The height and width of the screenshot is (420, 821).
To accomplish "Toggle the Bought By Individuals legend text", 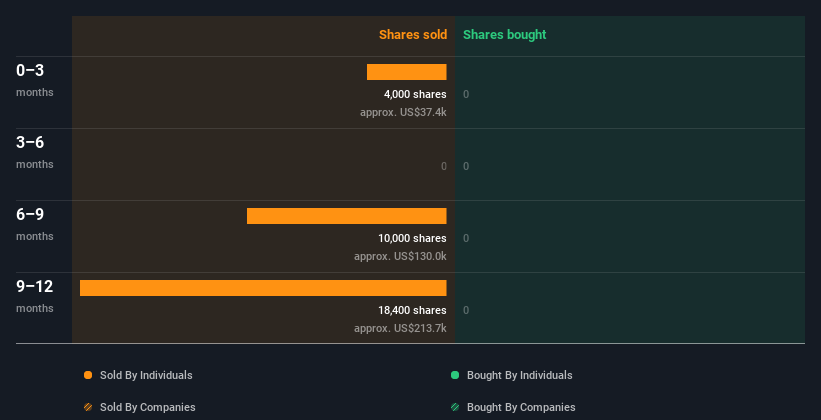I will 519,375.
